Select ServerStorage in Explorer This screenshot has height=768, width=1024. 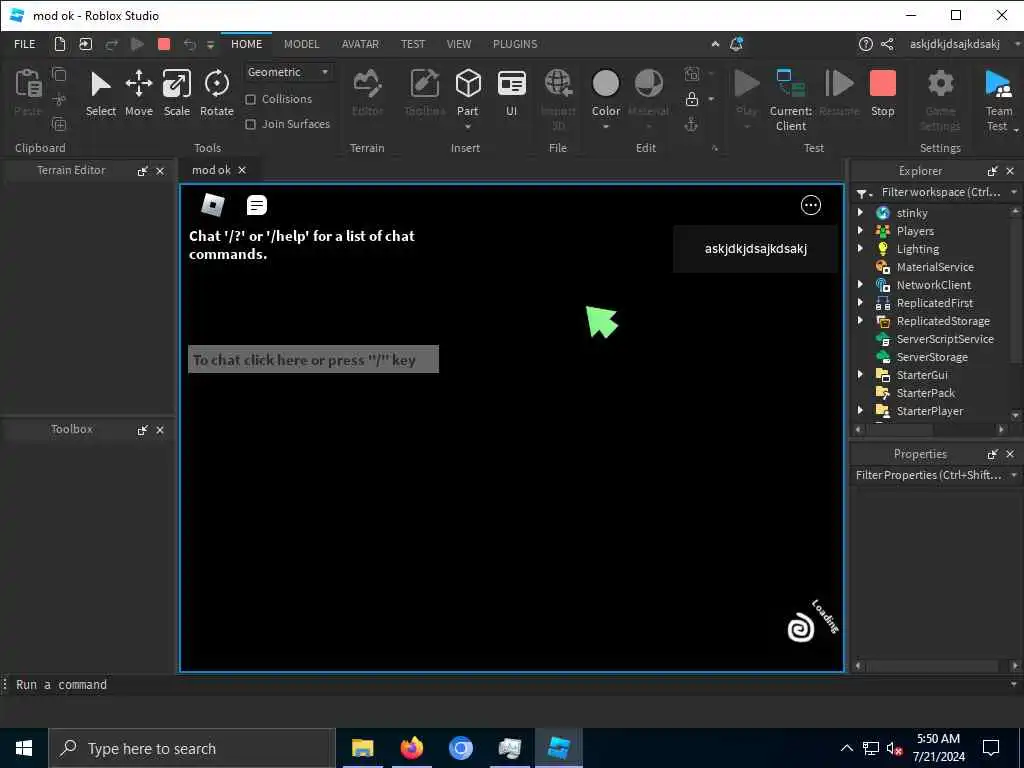pos(932,357)
